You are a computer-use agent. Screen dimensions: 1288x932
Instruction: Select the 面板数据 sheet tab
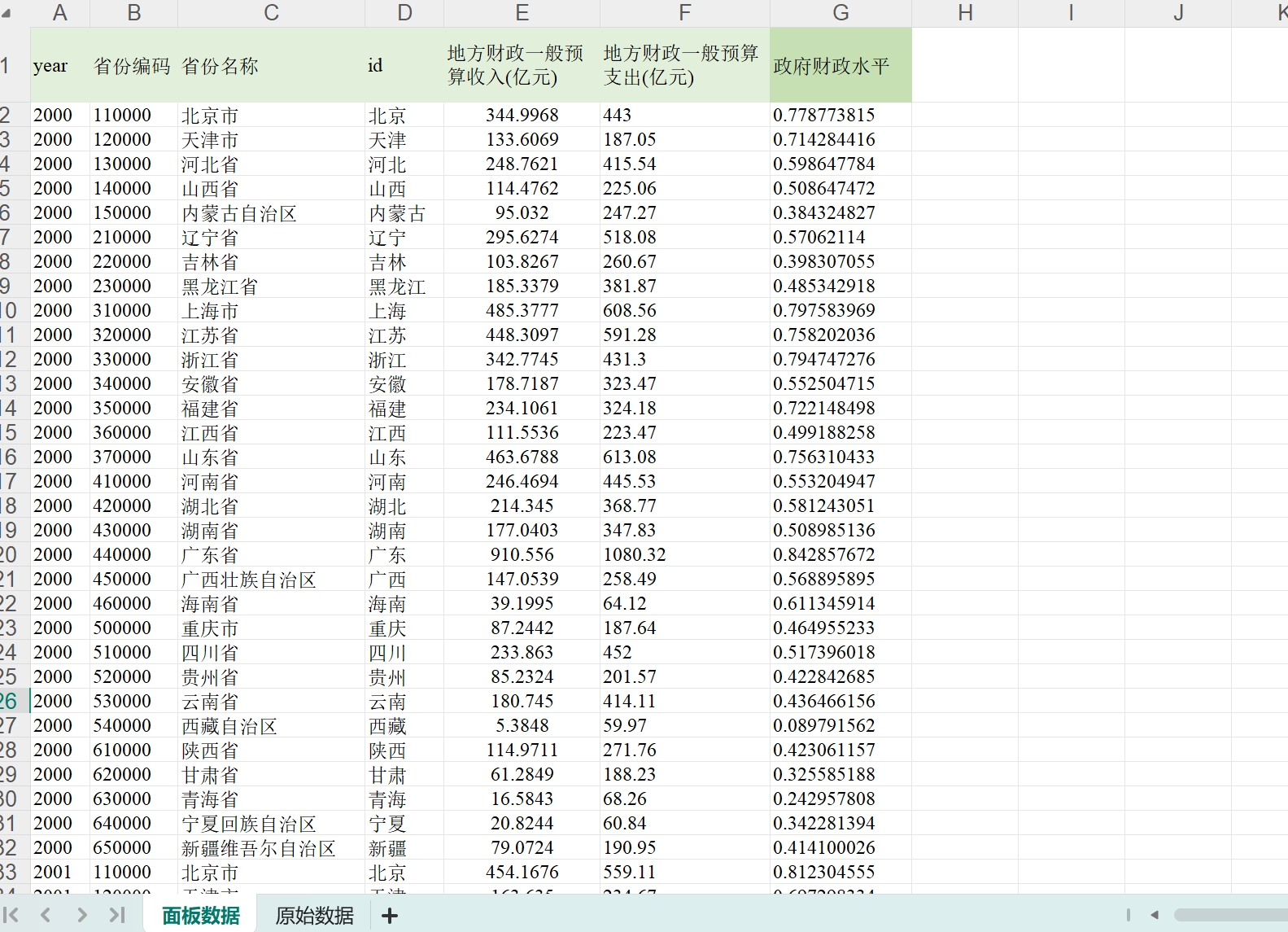coord(201,916)
